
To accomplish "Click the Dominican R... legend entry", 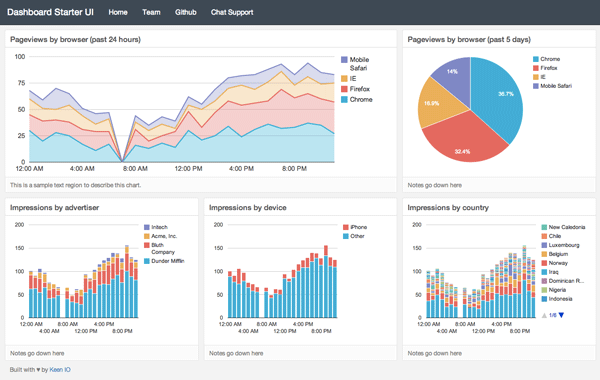I will click(x=563, y=281).
